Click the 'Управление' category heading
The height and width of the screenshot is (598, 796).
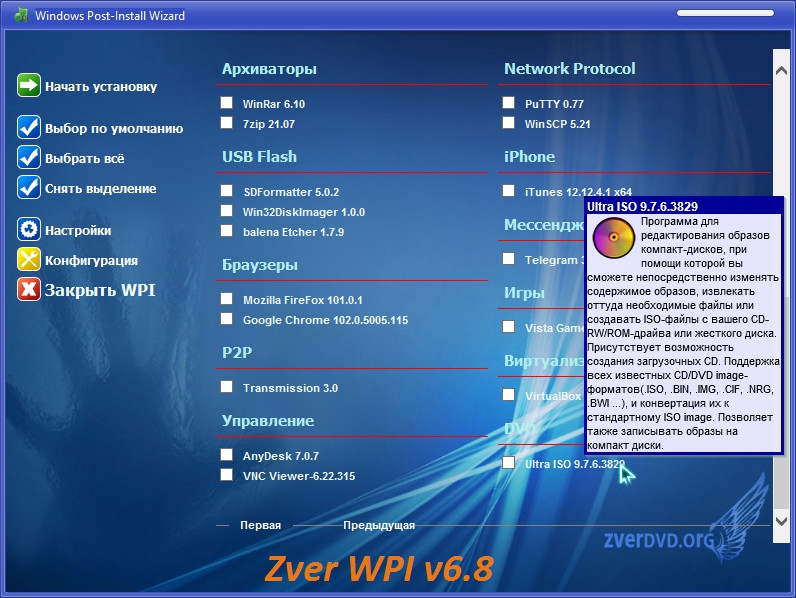[x=268, y=421]
